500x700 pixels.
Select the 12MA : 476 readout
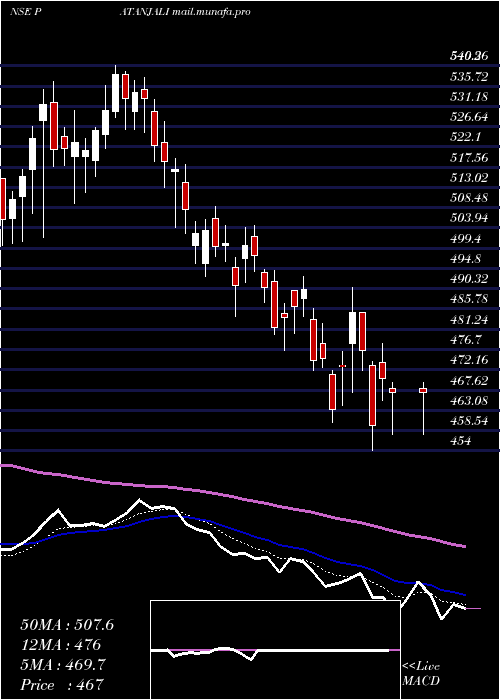[60, 645]
